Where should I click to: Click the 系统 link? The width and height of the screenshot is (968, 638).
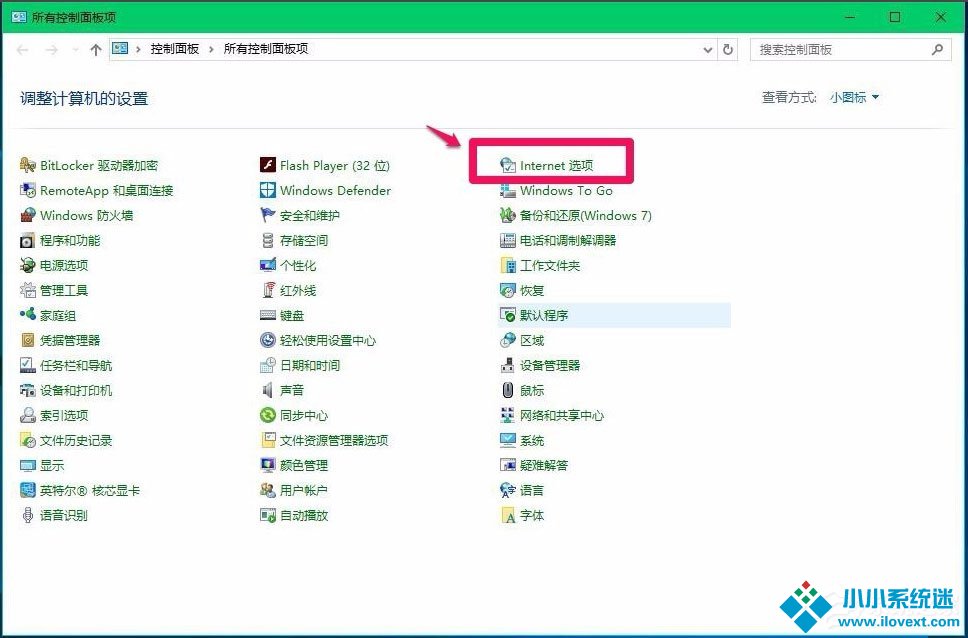(x=532, y=440)
